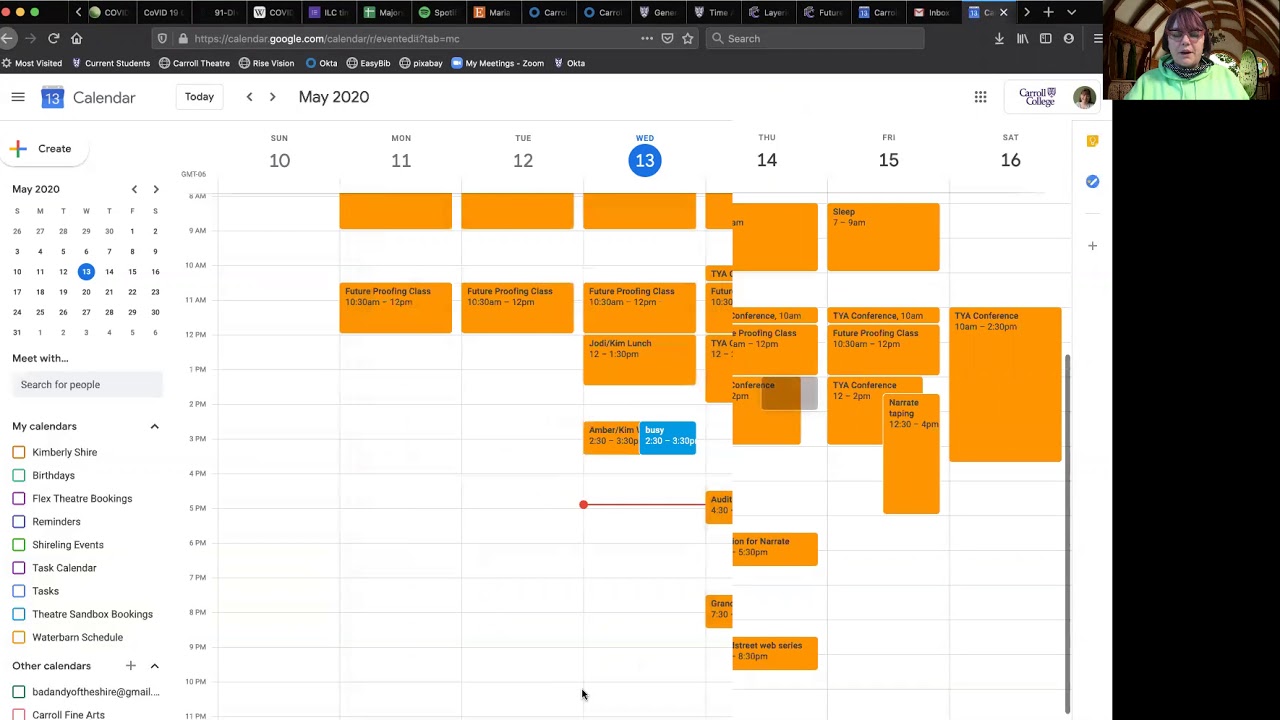The height and width of the screenshot is (720, 1280).
Task: Add other calendars plus icon
Action: click(x=130, y=666)
